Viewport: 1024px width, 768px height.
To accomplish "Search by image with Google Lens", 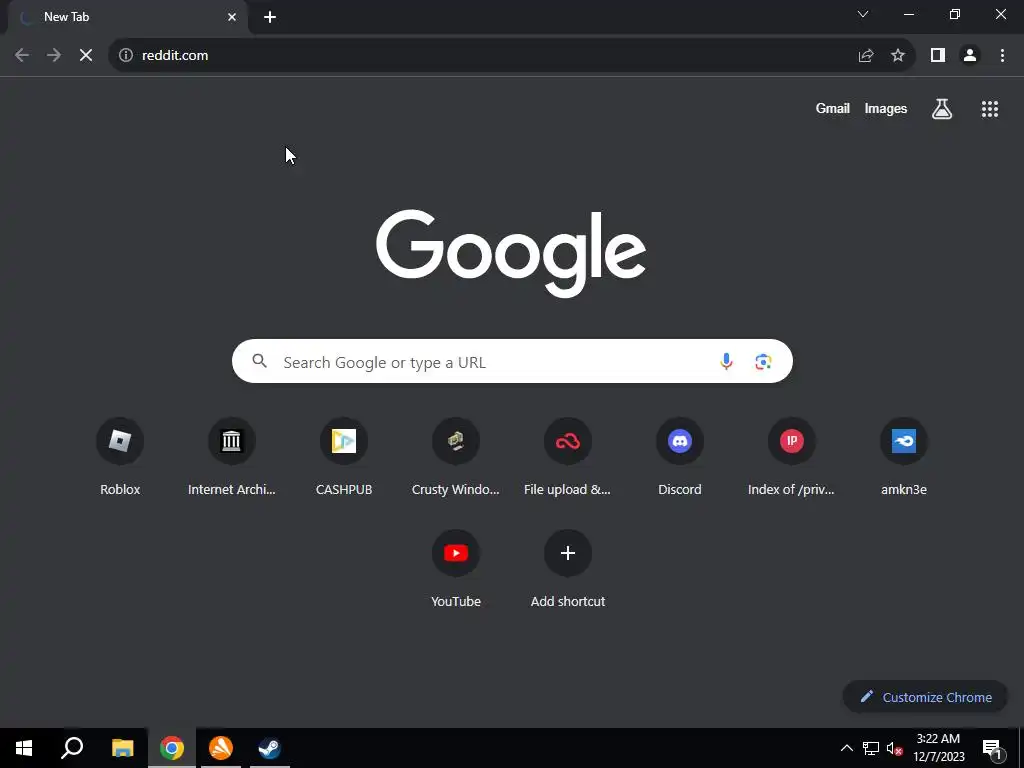I will pyautogui.click(x=763, y=361).
